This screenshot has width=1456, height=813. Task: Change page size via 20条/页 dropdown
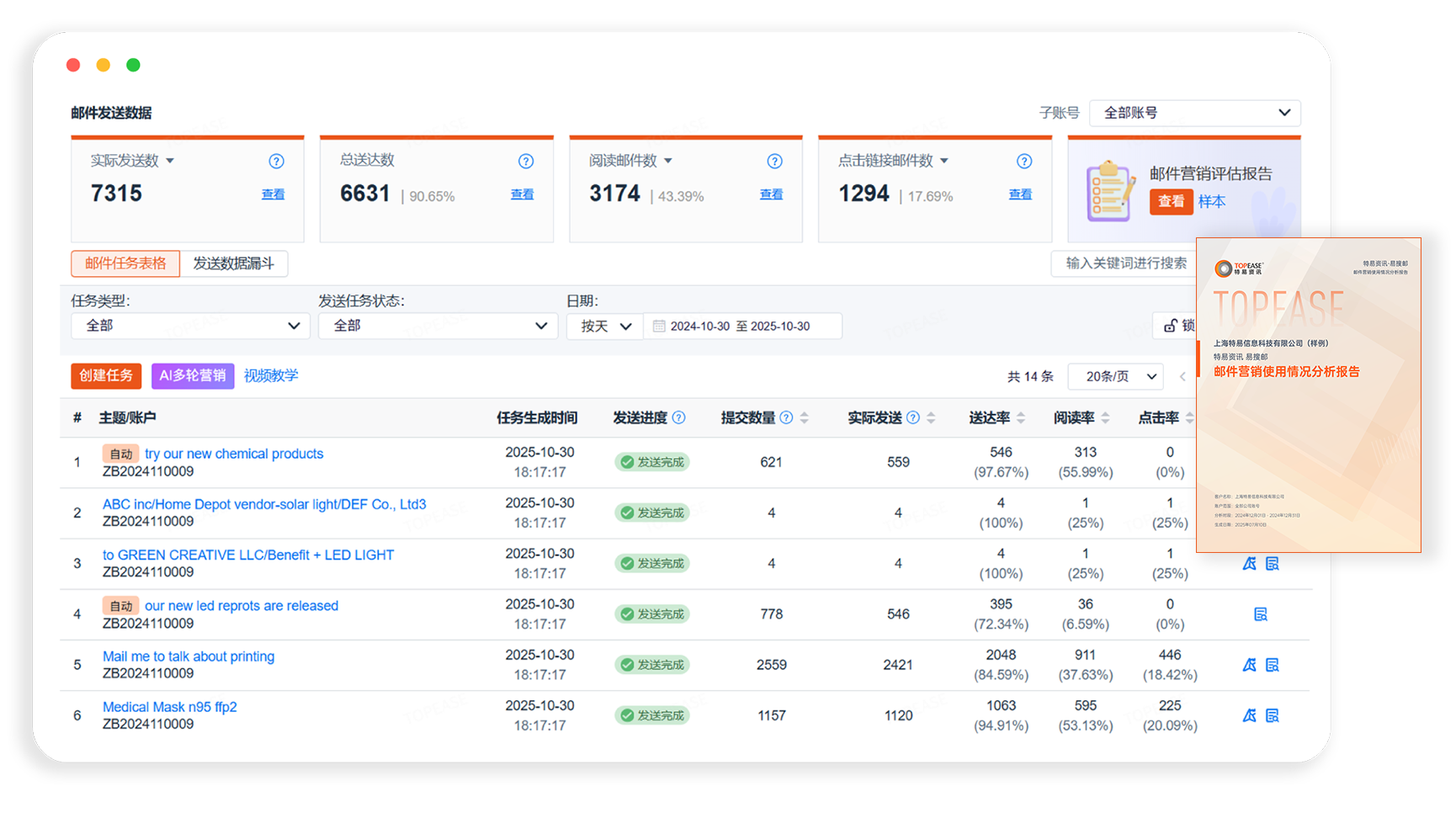click(1115, 377)
